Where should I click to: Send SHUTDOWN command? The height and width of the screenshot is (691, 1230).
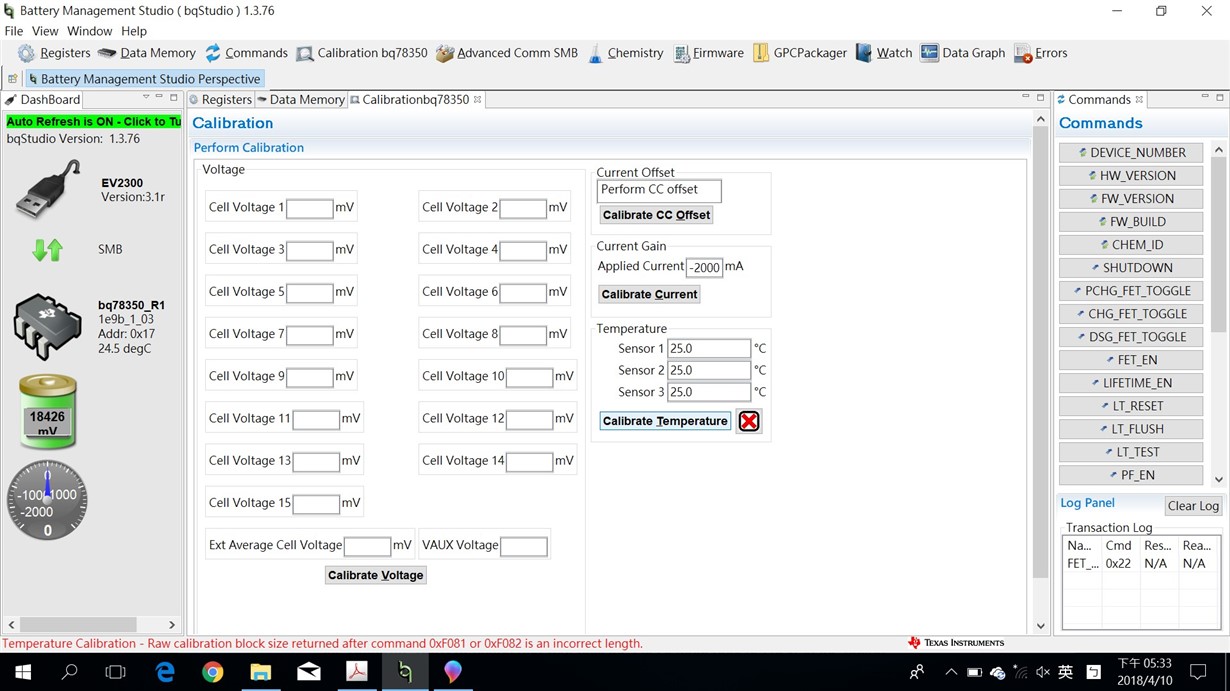[1132, 268]
